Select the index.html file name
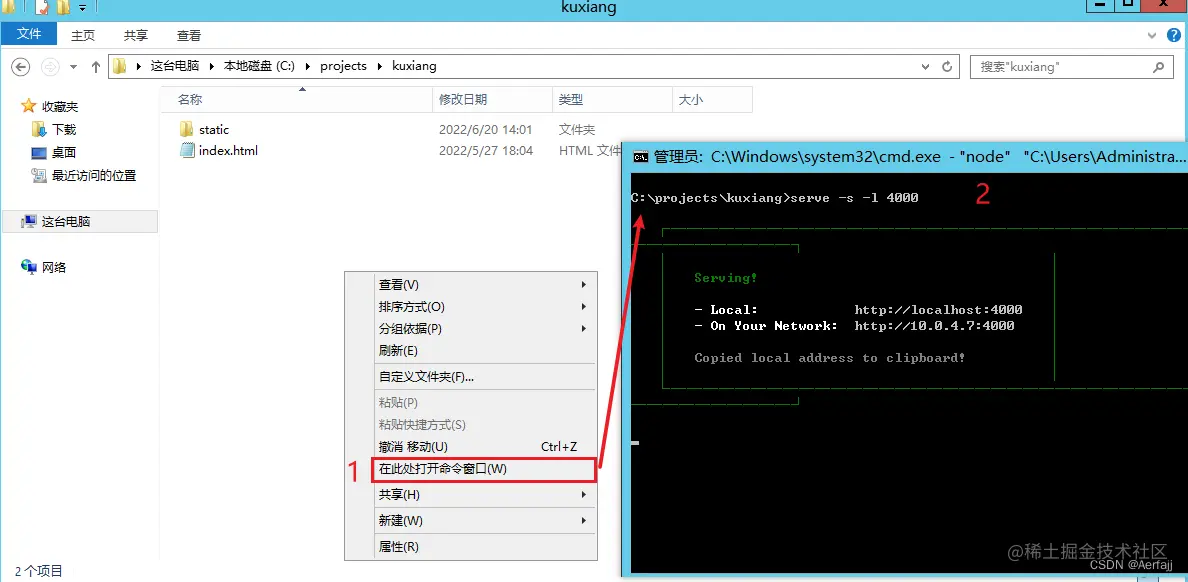 click(x=228, y=151)
